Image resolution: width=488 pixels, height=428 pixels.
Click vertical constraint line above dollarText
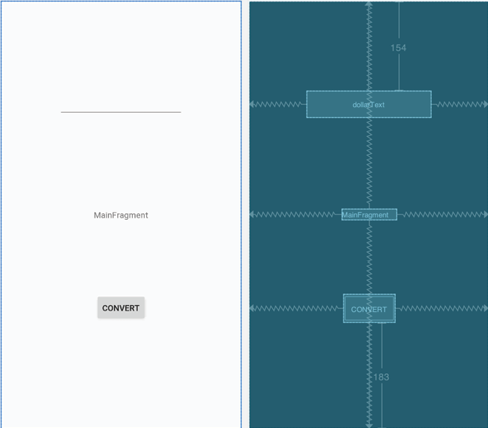tap(369, 46)
